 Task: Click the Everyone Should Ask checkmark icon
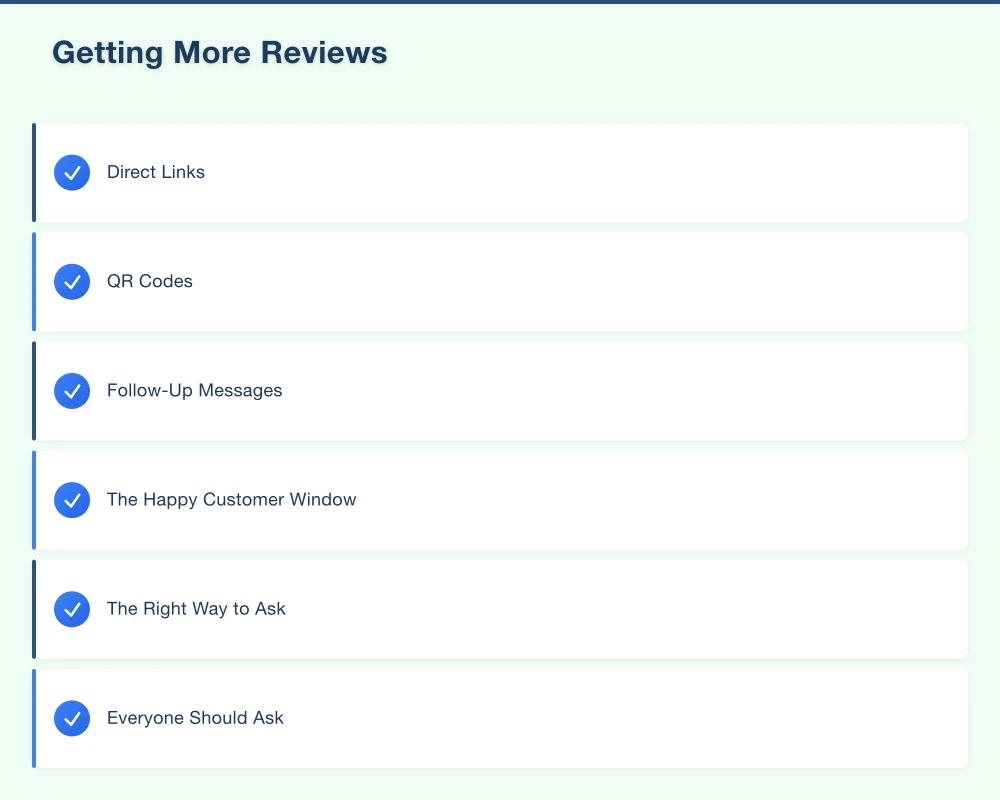tap(72, 718)
